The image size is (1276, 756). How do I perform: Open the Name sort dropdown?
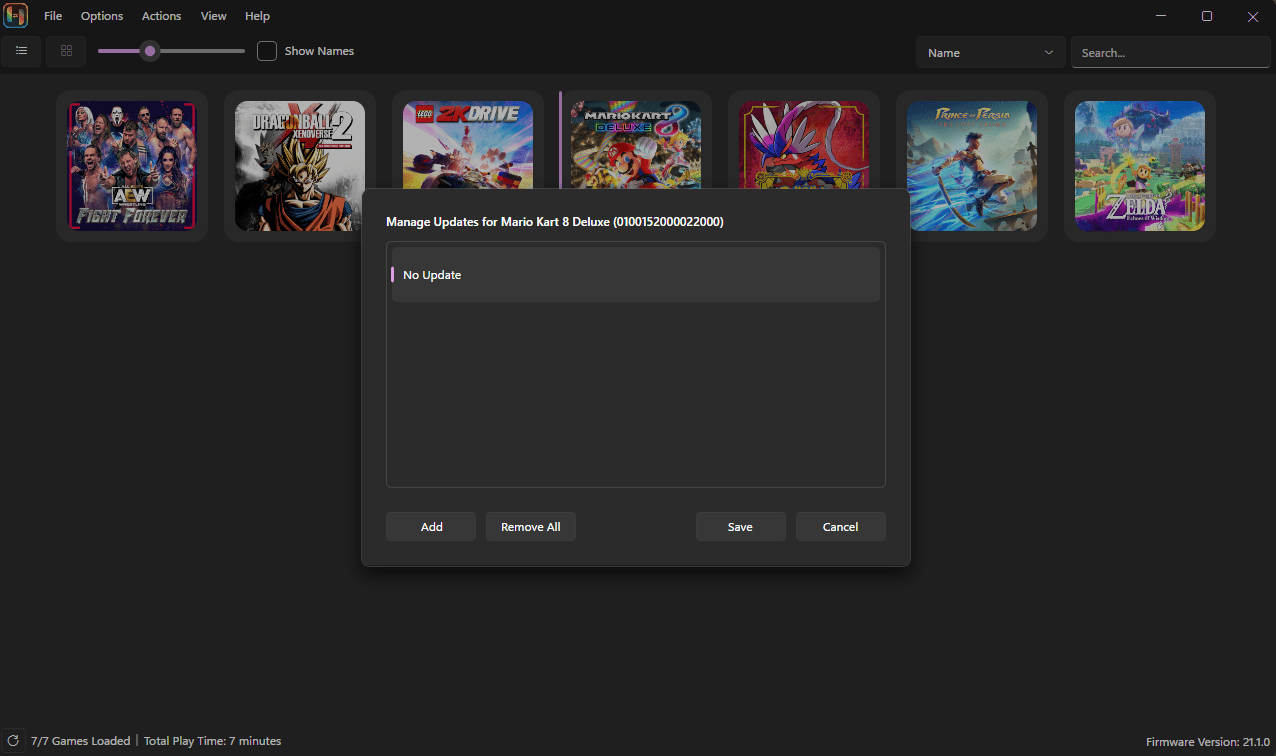(x=991, y=52)
